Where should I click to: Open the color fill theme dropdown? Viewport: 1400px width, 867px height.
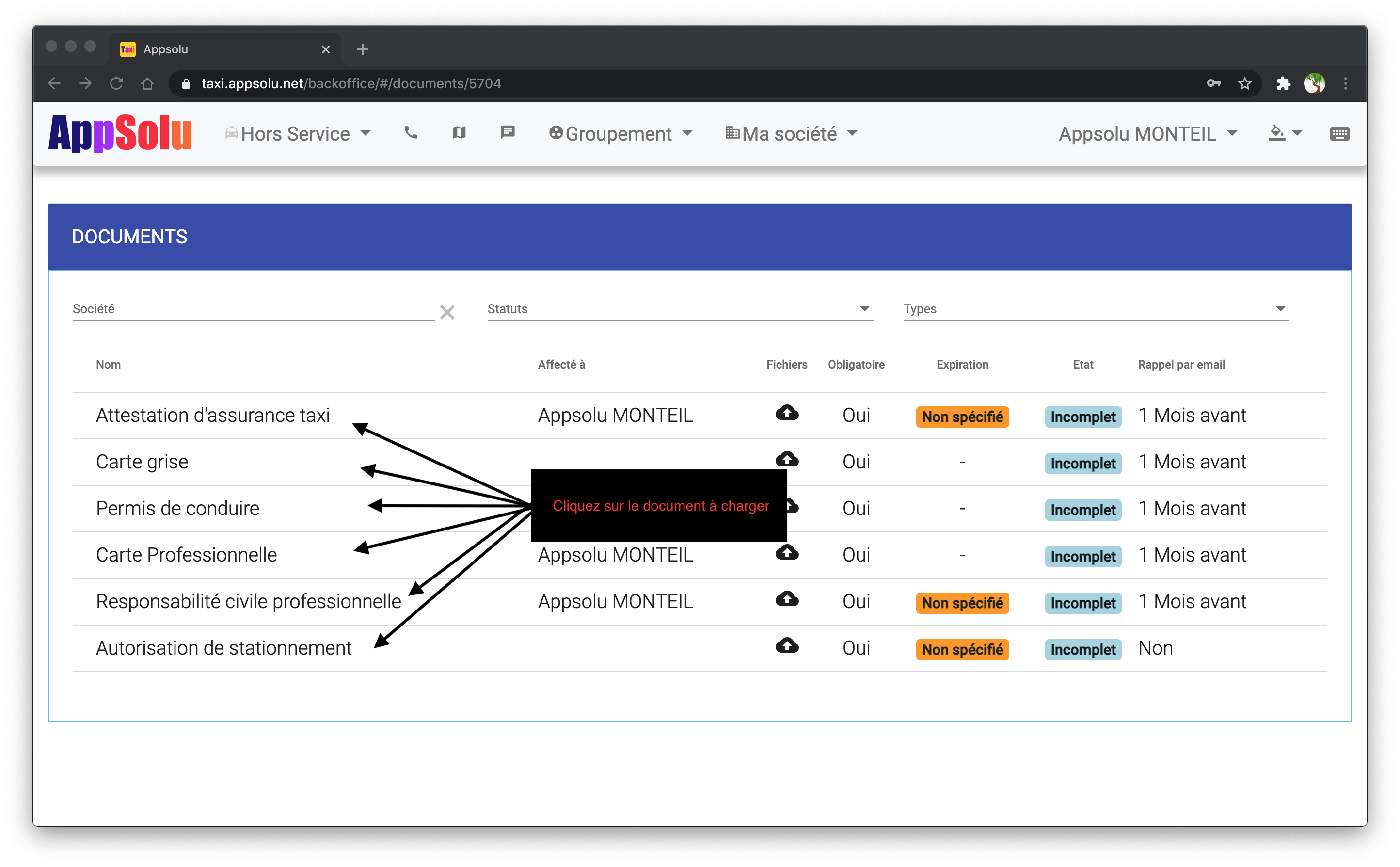(1285, 134)
